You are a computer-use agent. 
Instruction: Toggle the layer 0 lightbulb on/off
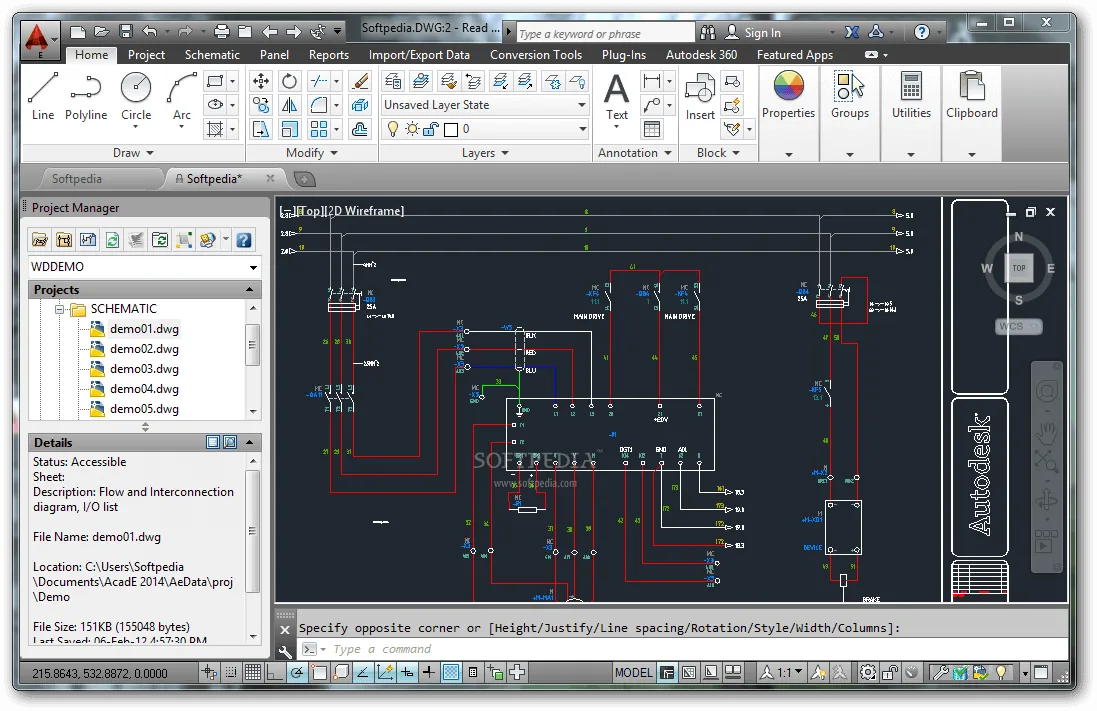pyautogui.click(x=393, y=129)
